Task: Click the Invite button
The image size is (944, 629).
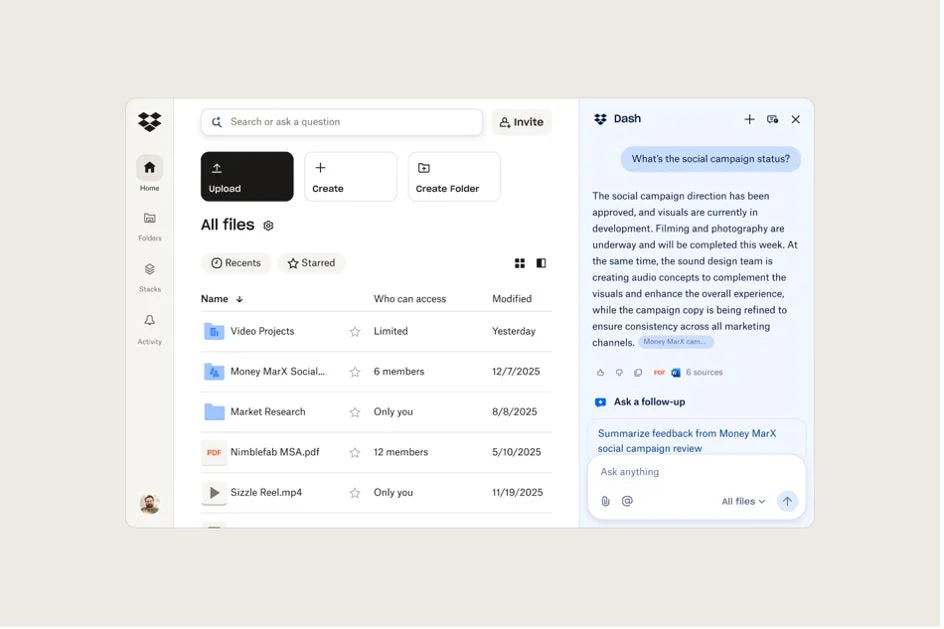Action: click(x=521, y=121)
